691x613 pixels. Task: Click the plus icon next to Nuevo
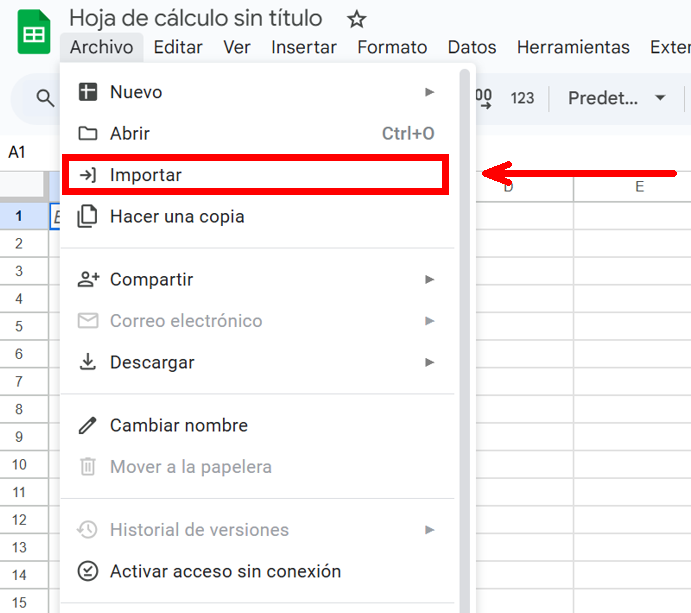coord(88,92)
